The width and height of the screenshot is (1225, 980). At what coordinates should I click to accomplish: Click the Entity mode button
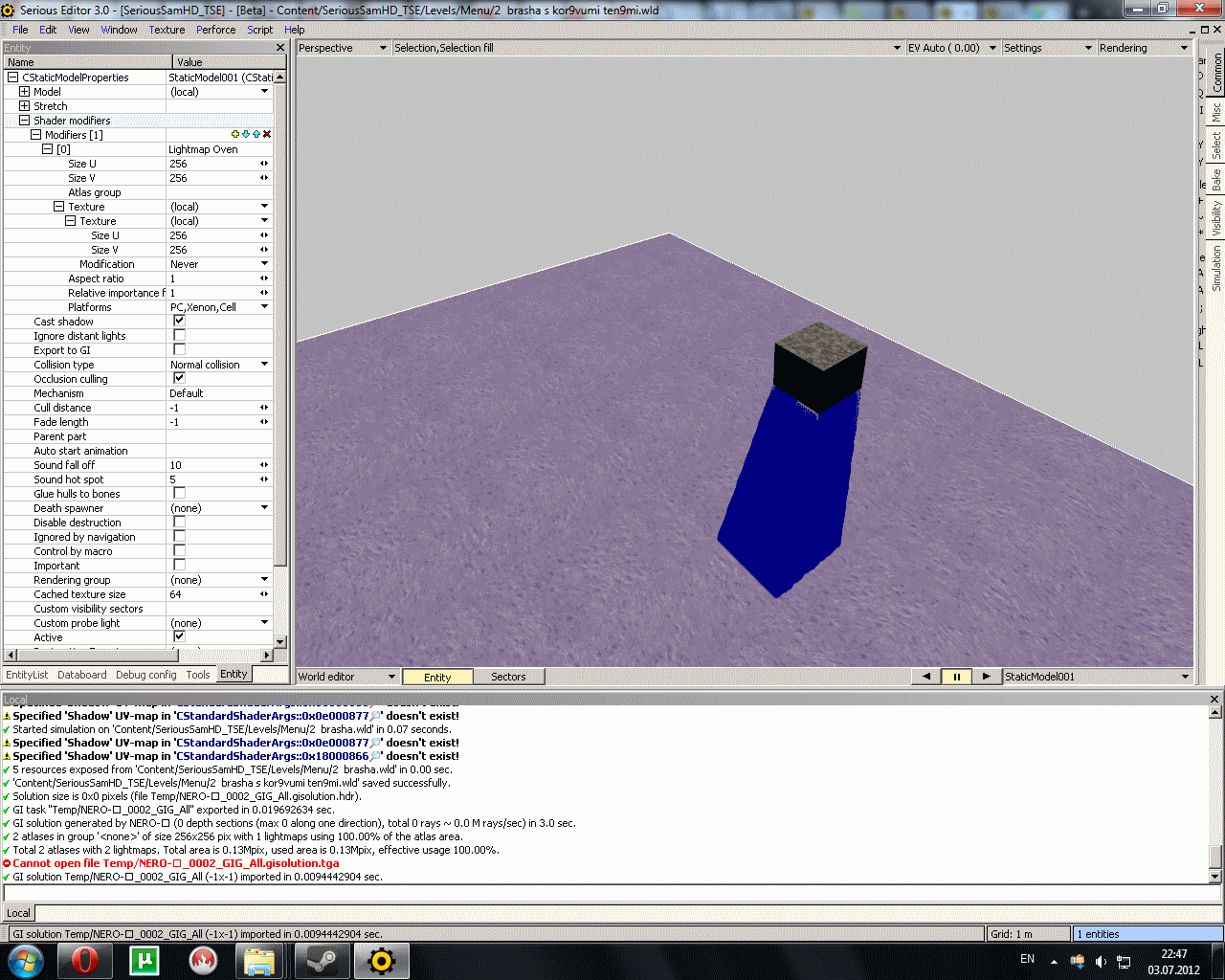(437, 677)
